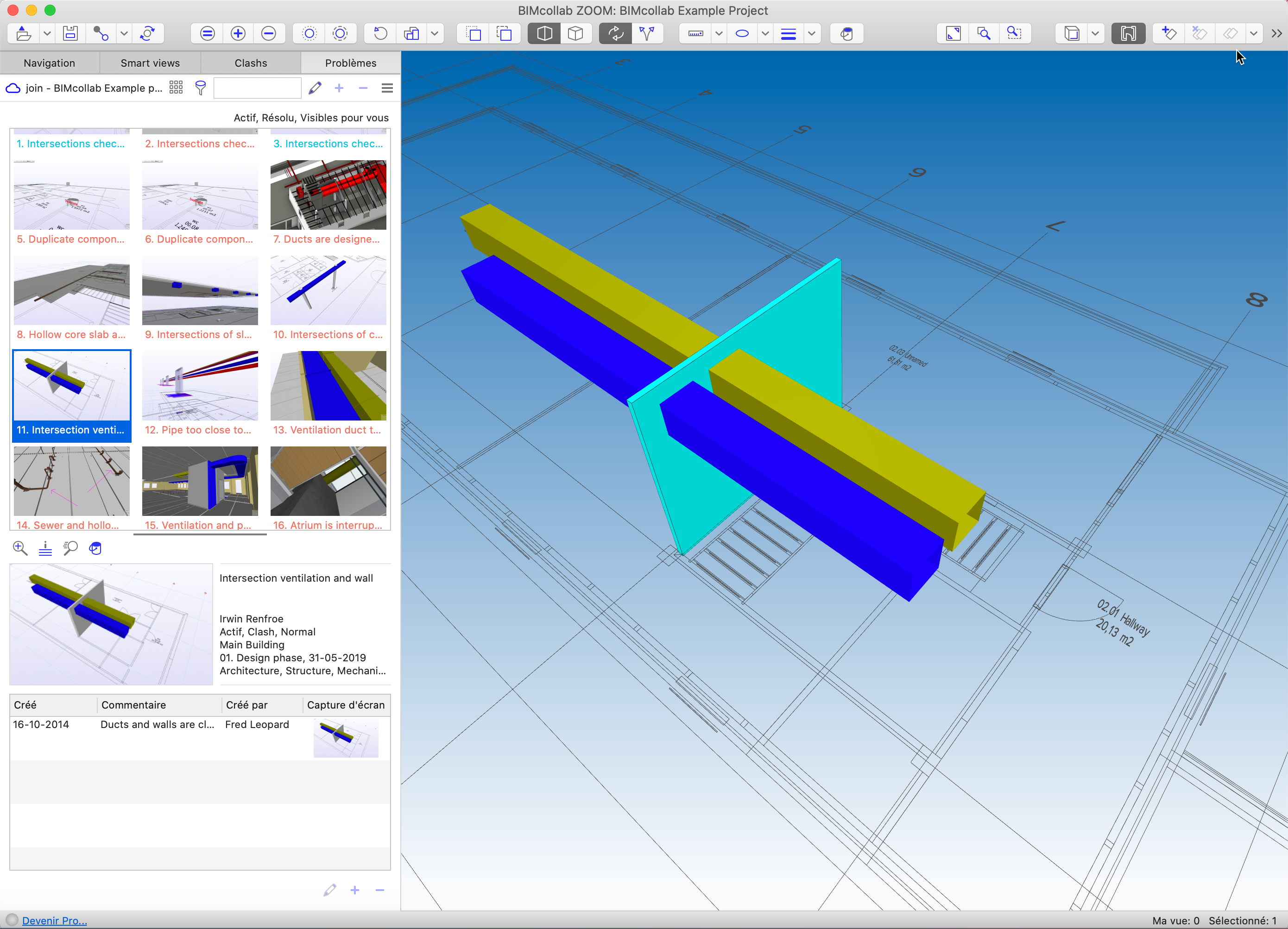Click the add clipping plane icon

coord(1169,33)
